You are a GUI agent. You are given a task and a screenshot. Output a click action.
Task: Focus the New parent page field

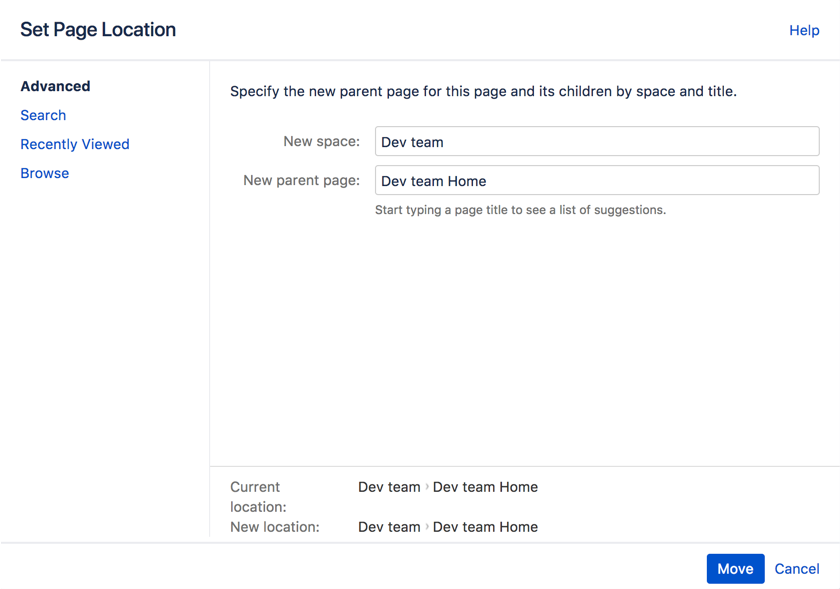click(x=596, y=181)
